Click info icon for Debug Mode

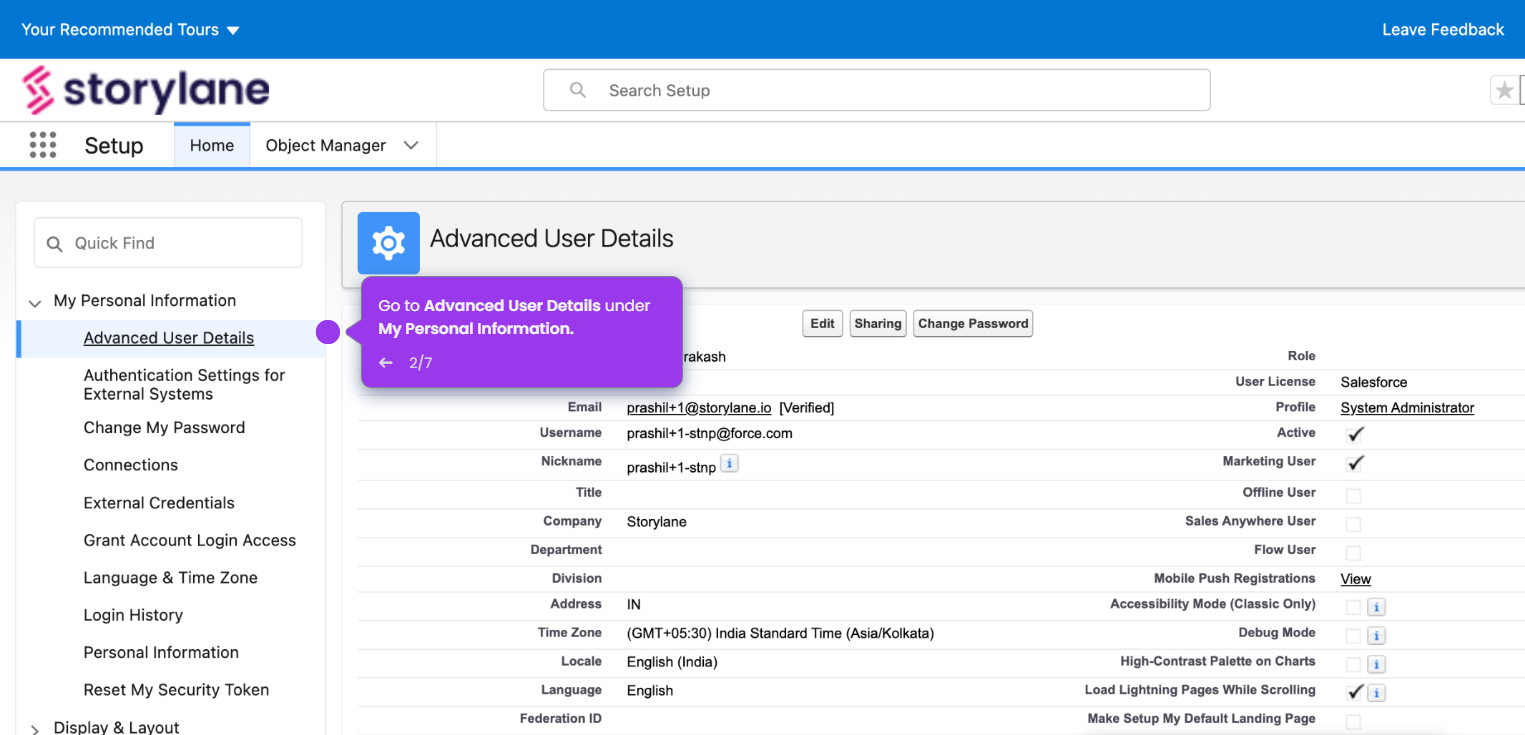click(x=1376, y=636)
